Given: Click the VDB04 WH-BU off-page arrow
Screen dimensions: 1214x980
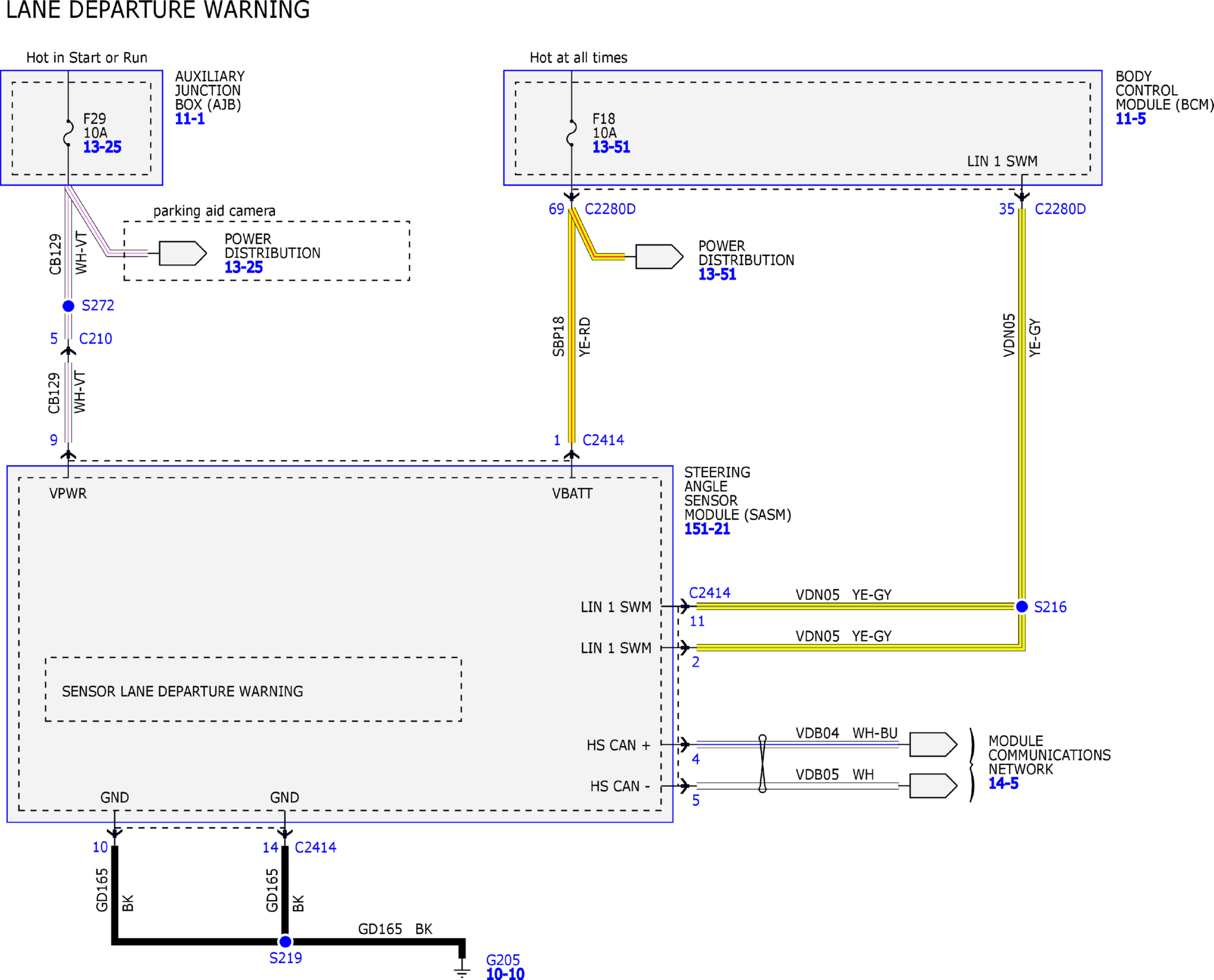Looking at the screenshot, I should 933,745.
